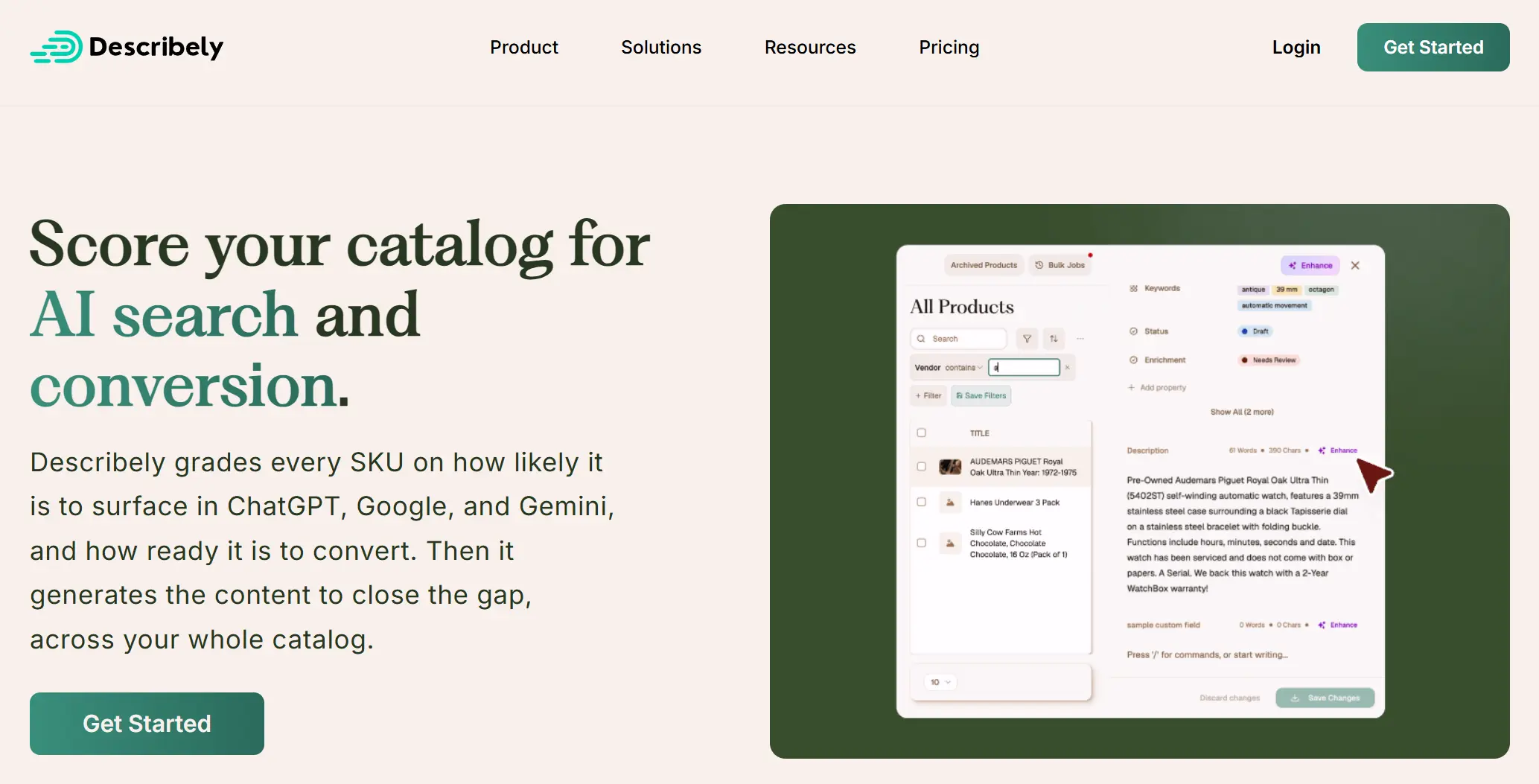Viewport: 1539px width, 784px height.
Task: Click the Hanes Underwear placeholder image icon
Action: [950, 503]
